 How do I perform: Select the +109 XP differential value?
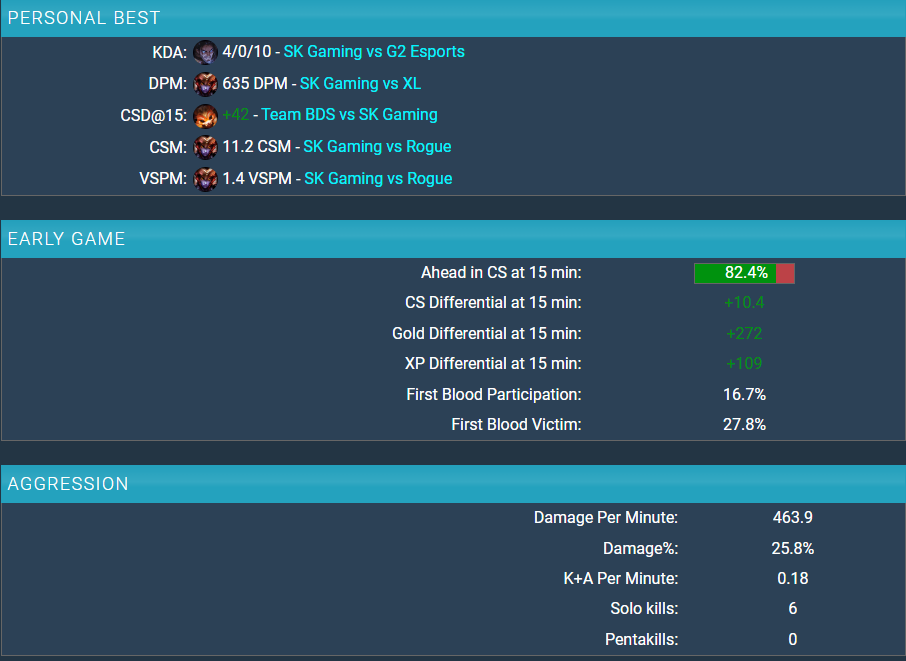tap(744, 363)
